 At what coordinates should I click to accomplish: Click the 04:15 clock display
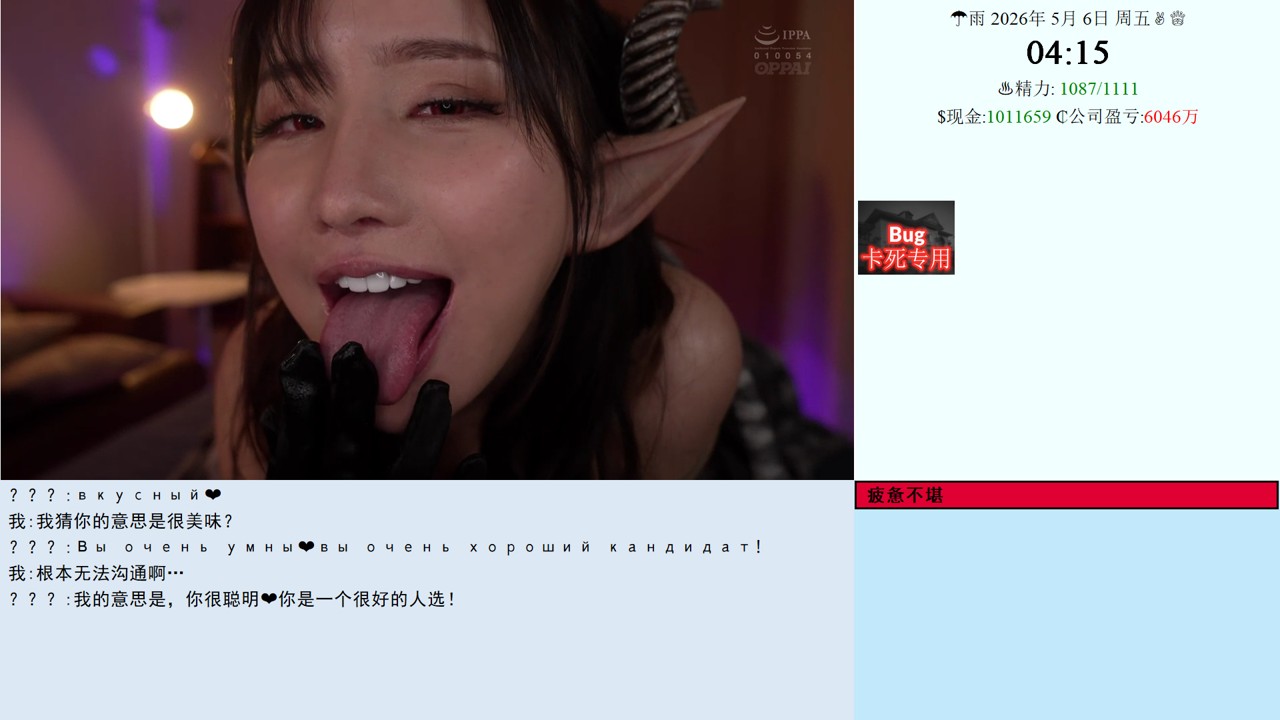point(1067,52)
